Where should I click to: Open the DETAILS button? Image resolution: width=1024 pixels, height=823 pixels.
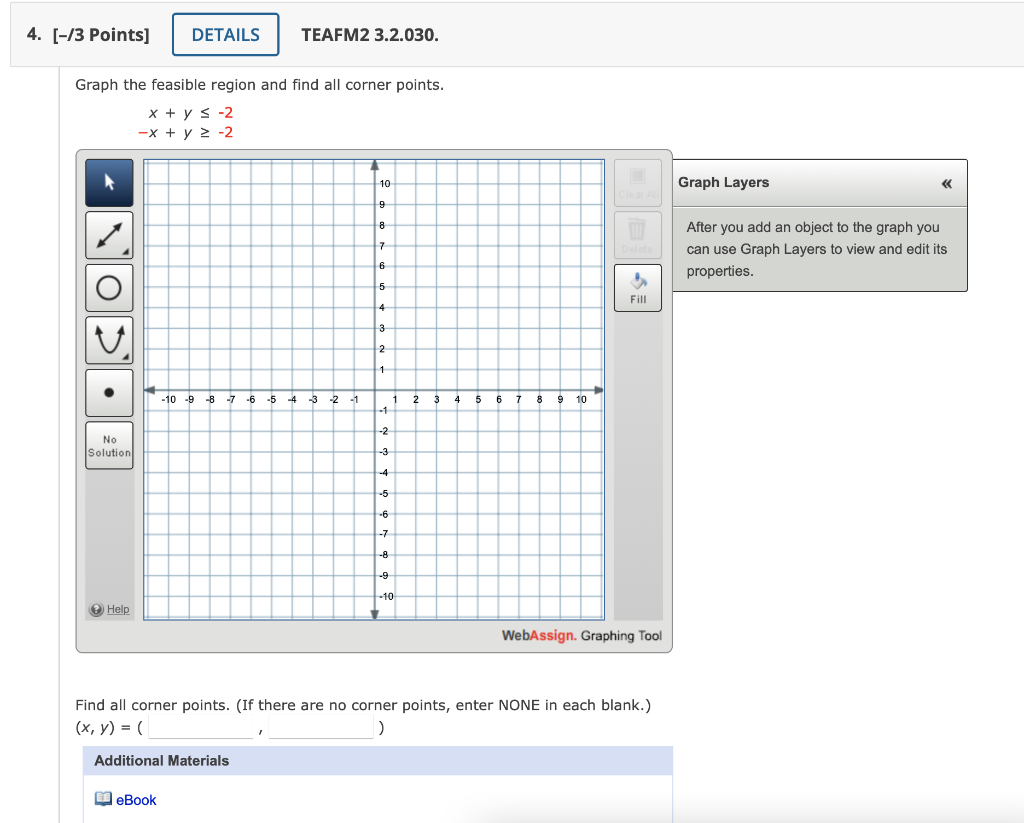click(x=226, y=35)
